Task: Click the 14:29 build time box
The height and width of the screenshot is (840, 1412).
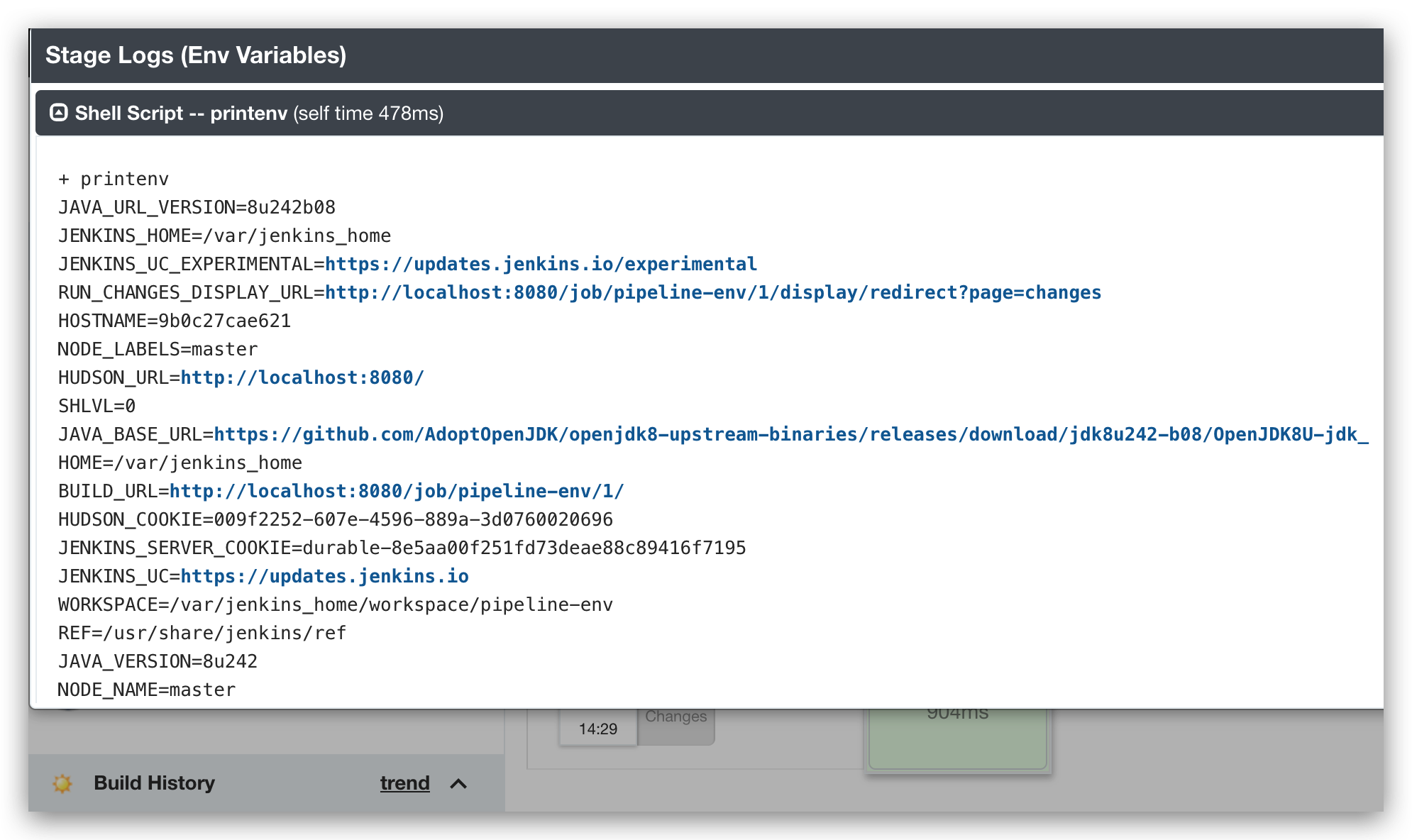Action: [x=597, y=729]
